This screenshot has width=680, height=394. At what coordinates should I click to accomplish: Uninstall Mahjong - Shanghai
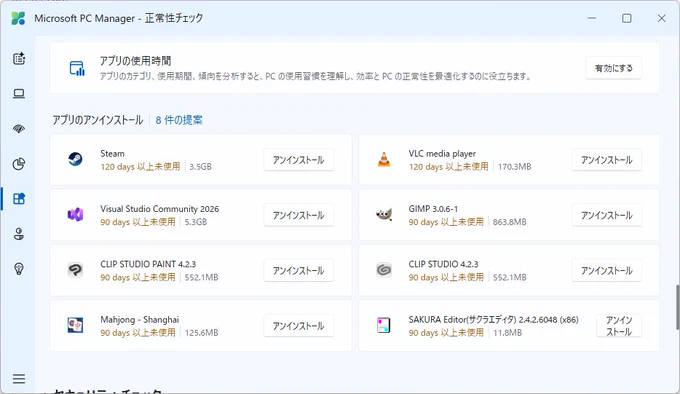(298, 326)
